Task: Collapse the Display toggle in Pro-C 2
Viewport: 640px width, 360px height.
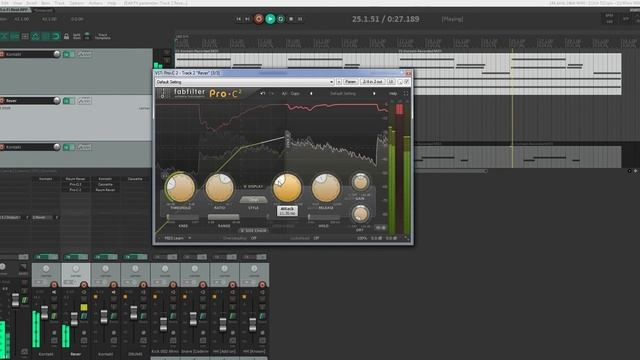Action: tap(253, 187)
